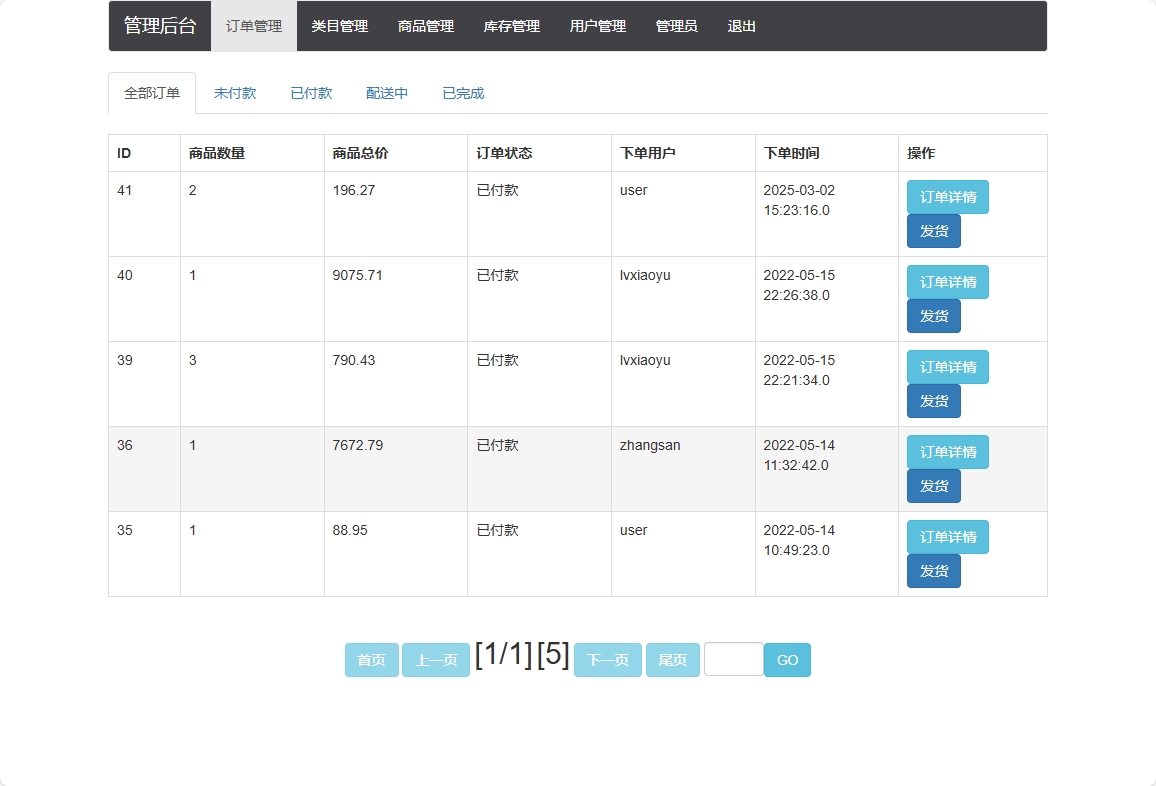
Task: Select 用户管理 in the navbar
Action: click(598, 26)
